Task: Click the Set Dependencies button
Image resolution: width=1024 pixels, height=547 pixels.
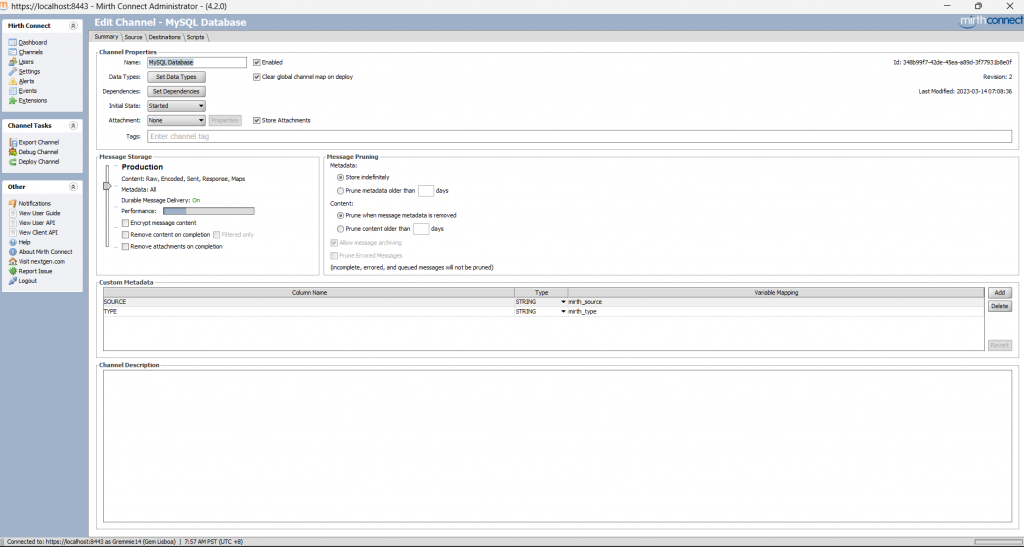Action: click(176, 91)
